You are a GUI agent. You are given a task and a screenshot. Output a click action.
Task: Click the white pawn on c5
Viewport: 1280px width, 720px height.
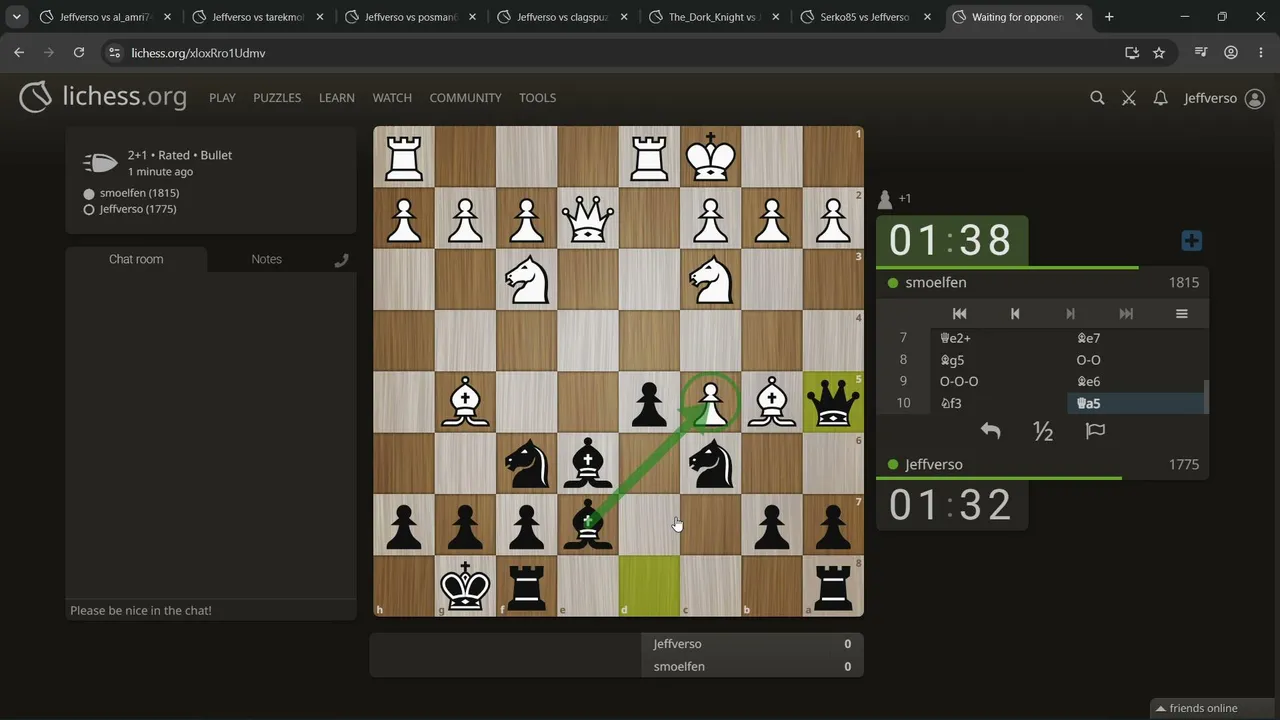tap(711, 402)
